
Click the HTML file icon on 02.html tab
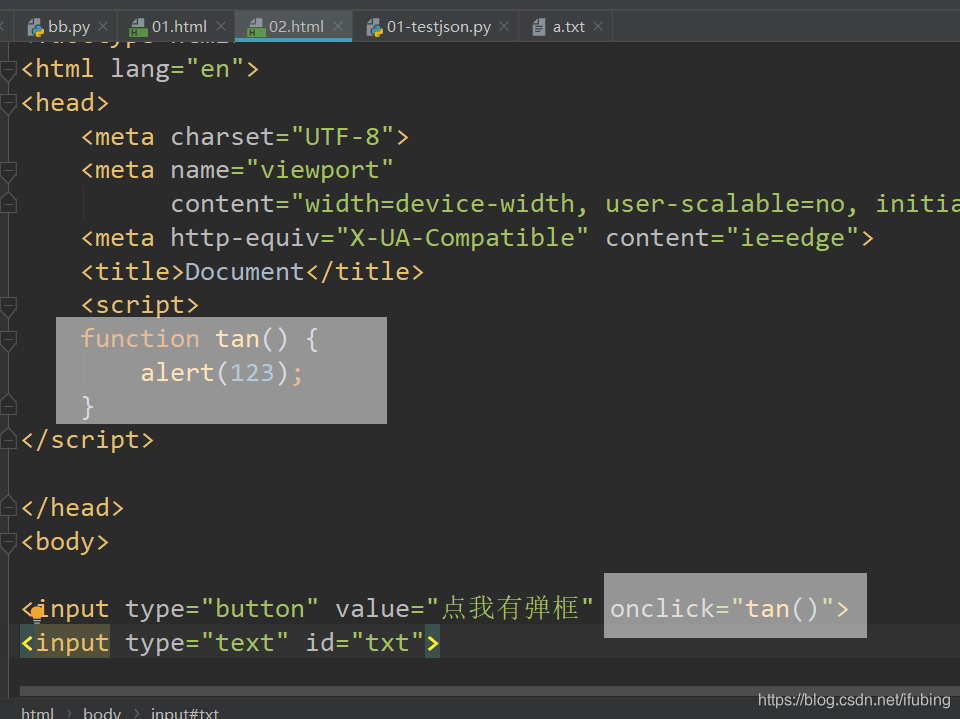pos(256,27)
